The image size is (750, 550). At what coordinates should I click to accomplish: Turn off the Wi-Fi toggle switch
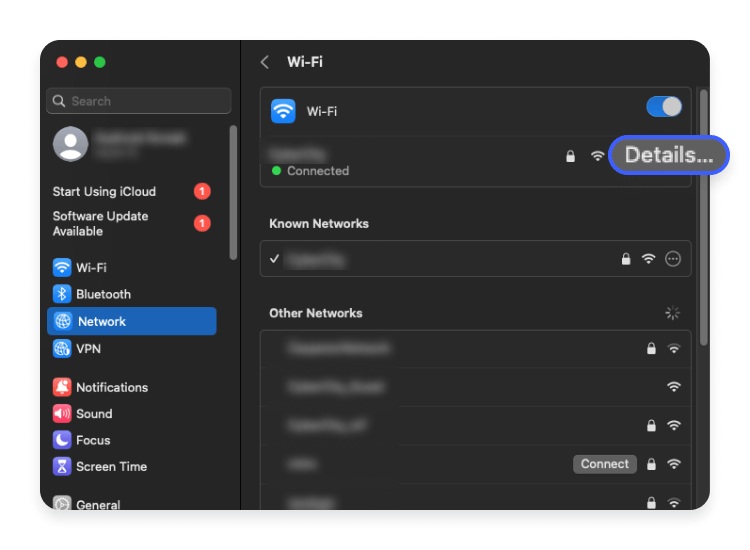(664, 107)
